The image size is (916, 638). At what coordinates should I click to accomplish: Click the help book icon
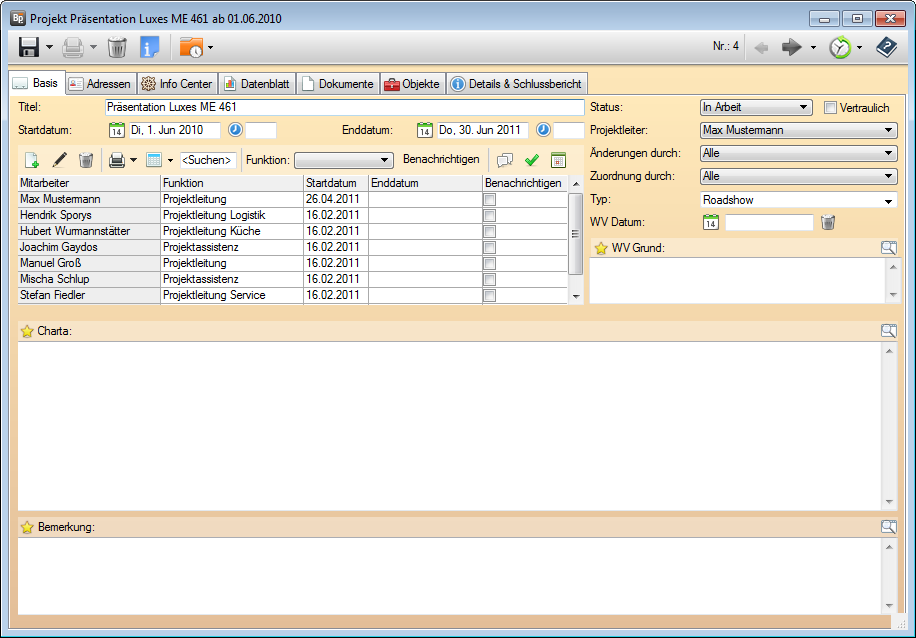(886, 47)
